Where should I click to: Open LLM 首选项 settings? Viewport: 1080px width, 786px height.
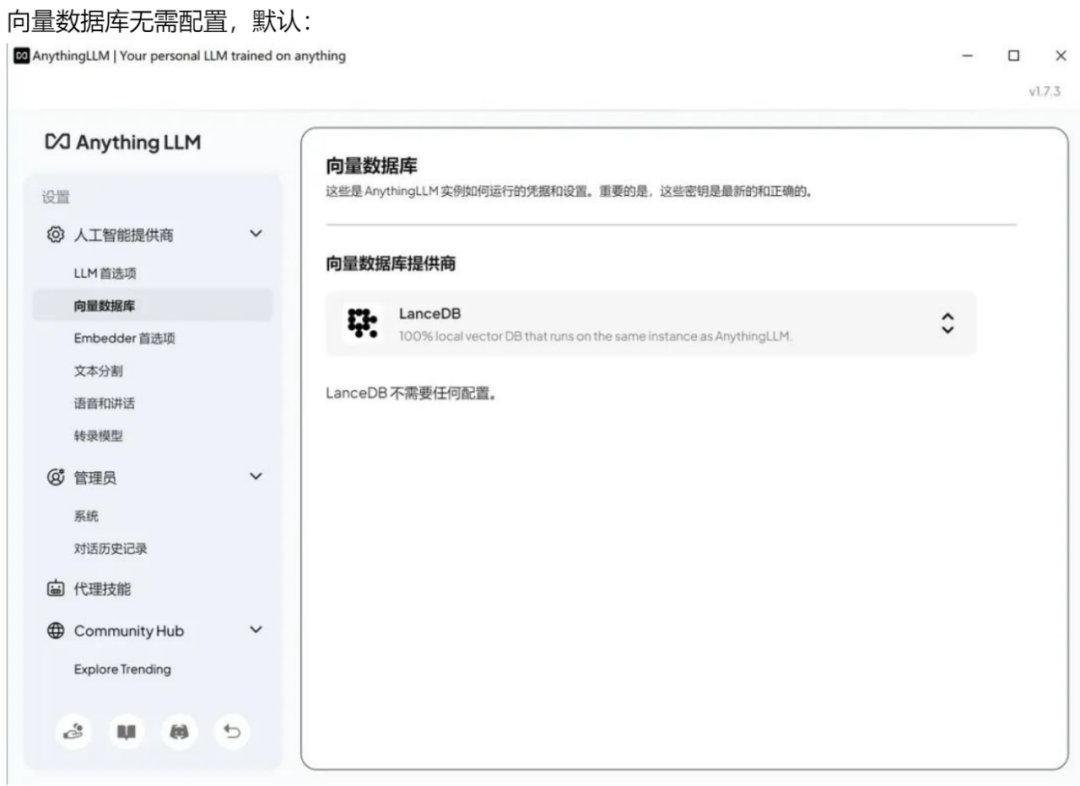(105, 273)
